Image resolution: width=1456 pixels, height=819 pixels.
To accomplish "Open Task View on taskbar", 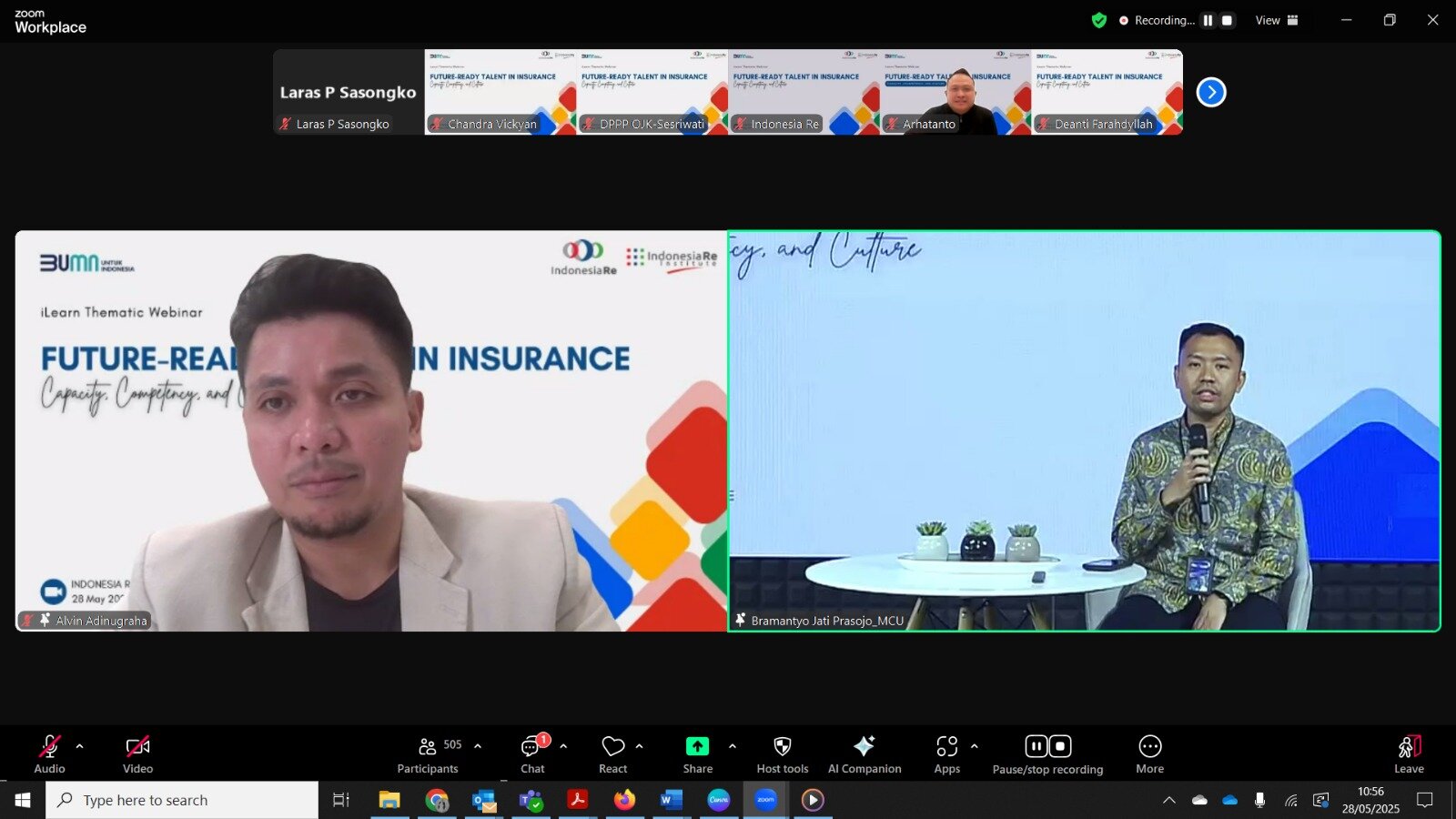I will (x=341, y=800).
